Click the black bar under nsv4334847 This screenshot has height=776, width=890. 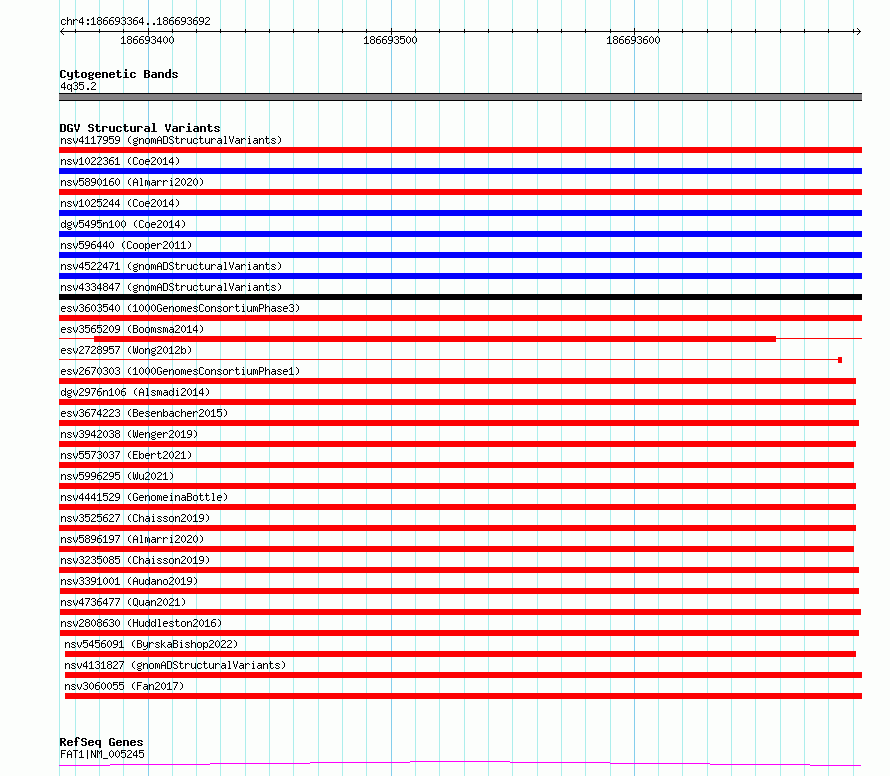click(460, 297)
